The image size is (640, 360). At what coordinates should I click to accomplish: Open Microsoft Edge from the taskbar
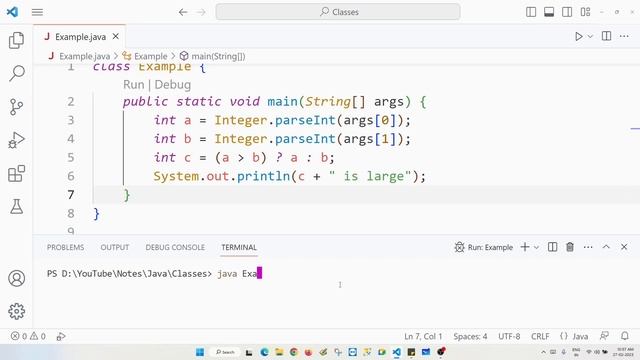pyautogui.click(x=264, y=352)
